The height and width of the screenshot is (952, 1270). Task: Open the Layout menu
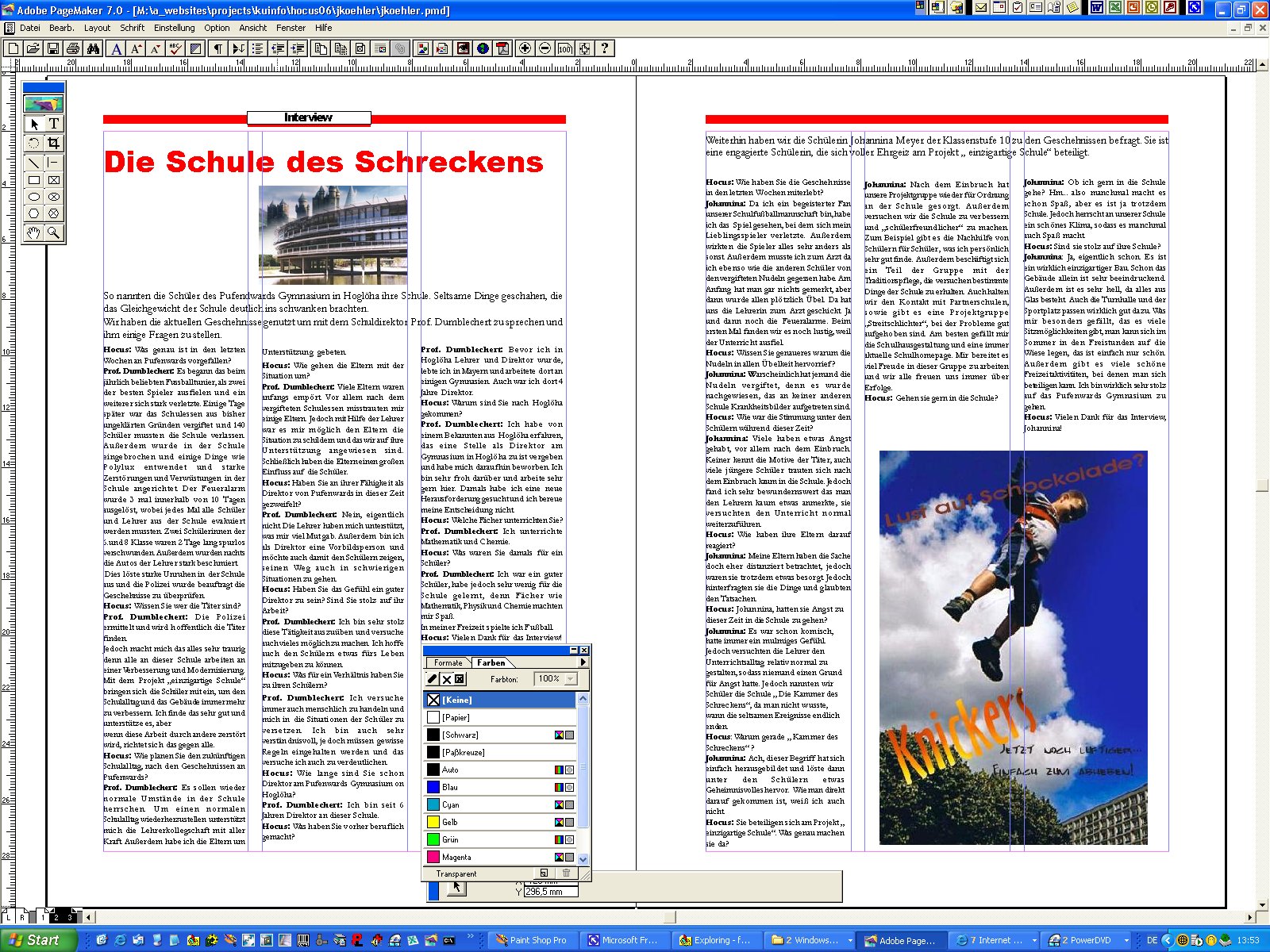point(98,28)
